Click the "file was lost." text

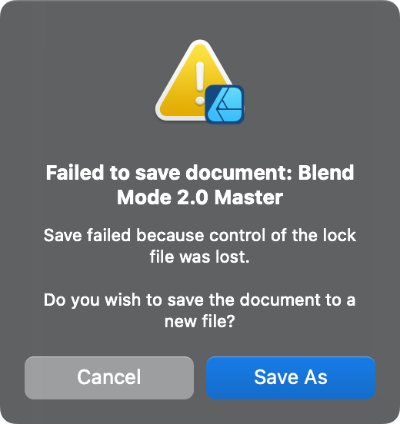pos(200,257)
